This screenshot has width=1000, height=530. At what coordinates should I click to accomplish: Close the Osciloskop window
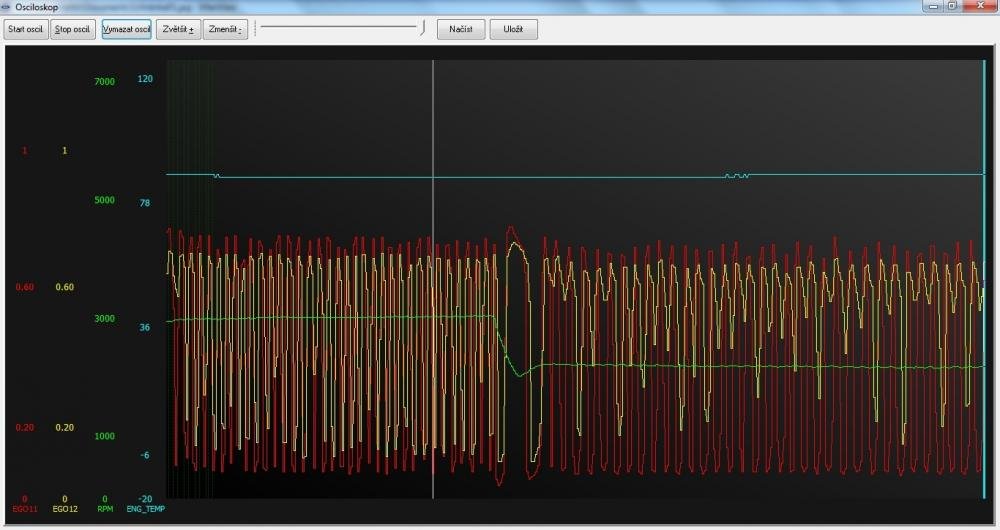[x=979, y=6]
